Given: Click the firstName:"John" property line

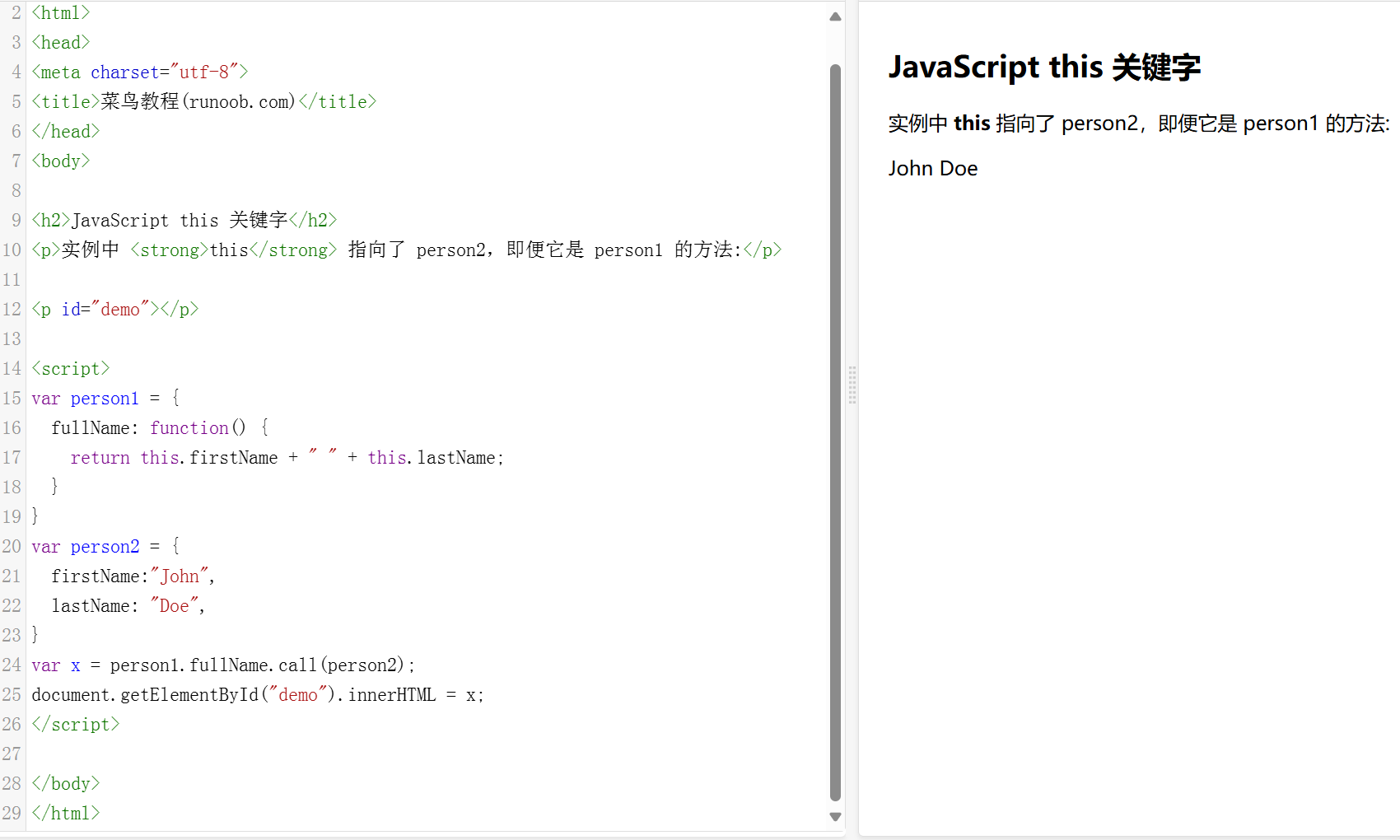Looking at the screenshot, I should coord(133,576).
